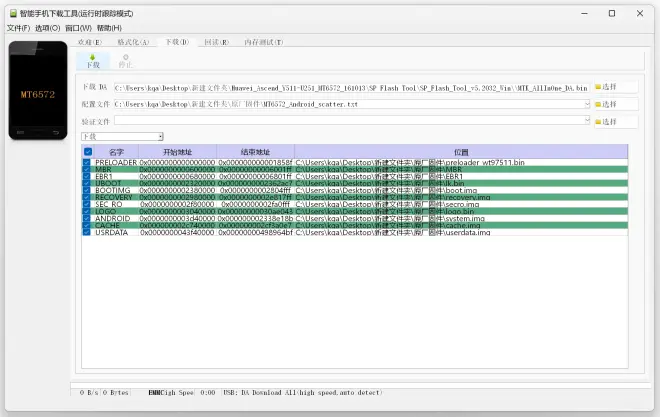This screenshot has width=660, height=417.
Task: Open the 帮助(H) menu
Action: (109, 28)
